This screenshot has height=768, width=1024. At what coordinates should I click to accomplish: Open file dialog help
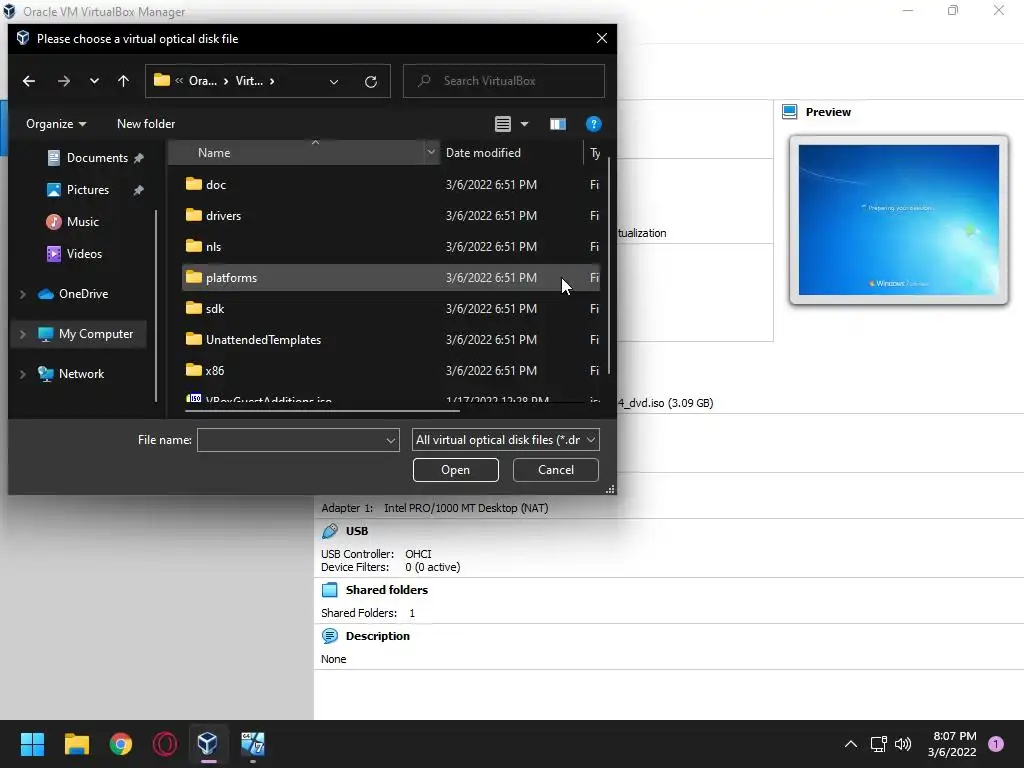tap(593, 123)
